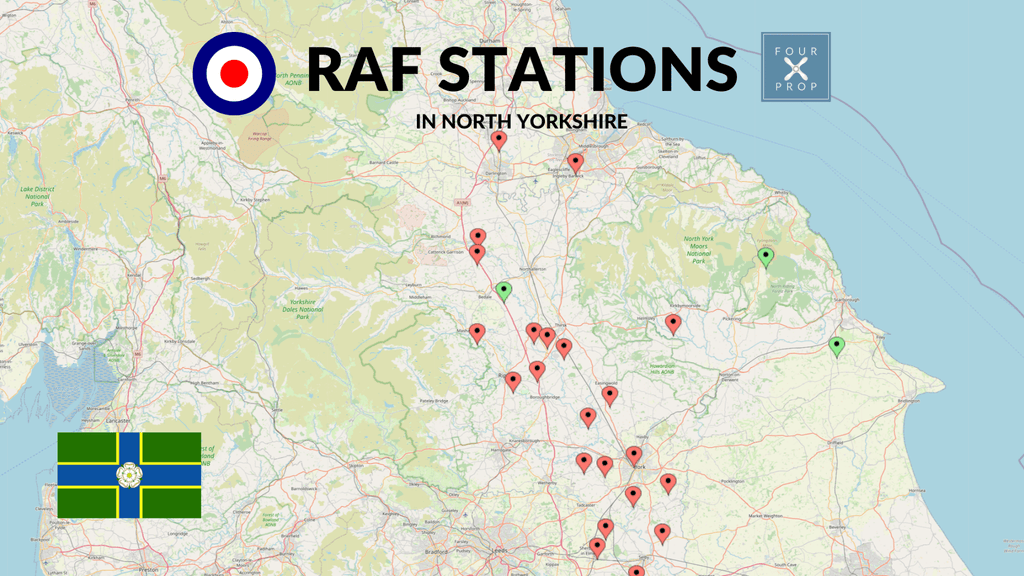Click the red marker near Darlington

click(500, 137)
